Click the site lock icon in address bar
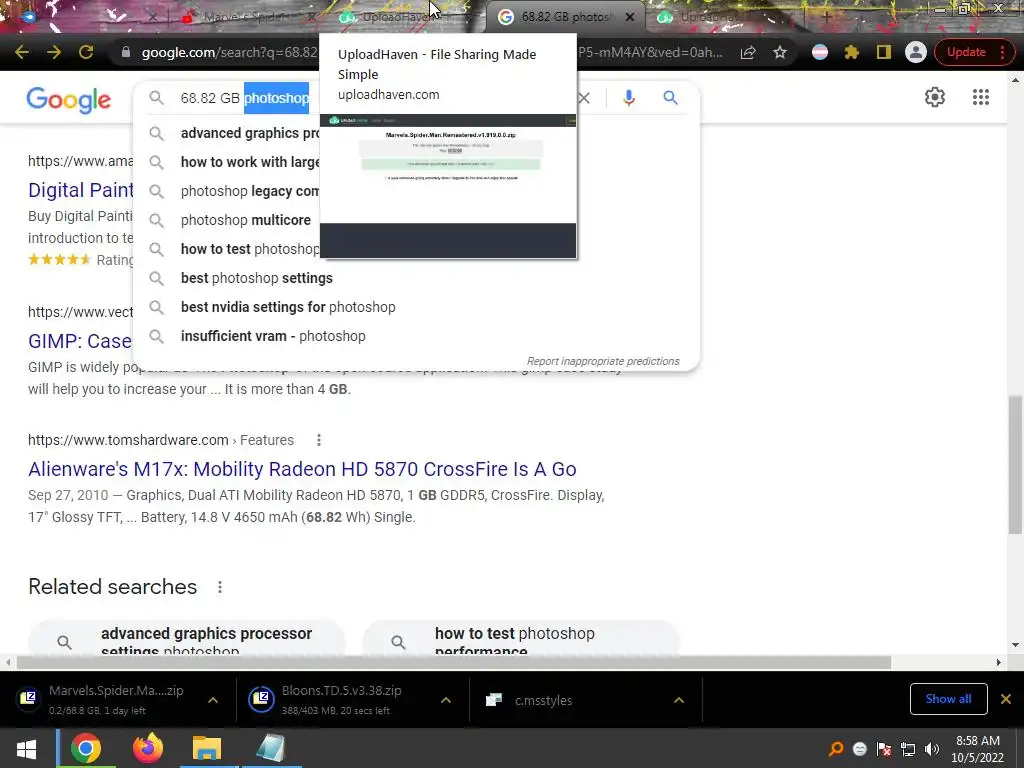 pyautogui.click(x=125, y=52)
